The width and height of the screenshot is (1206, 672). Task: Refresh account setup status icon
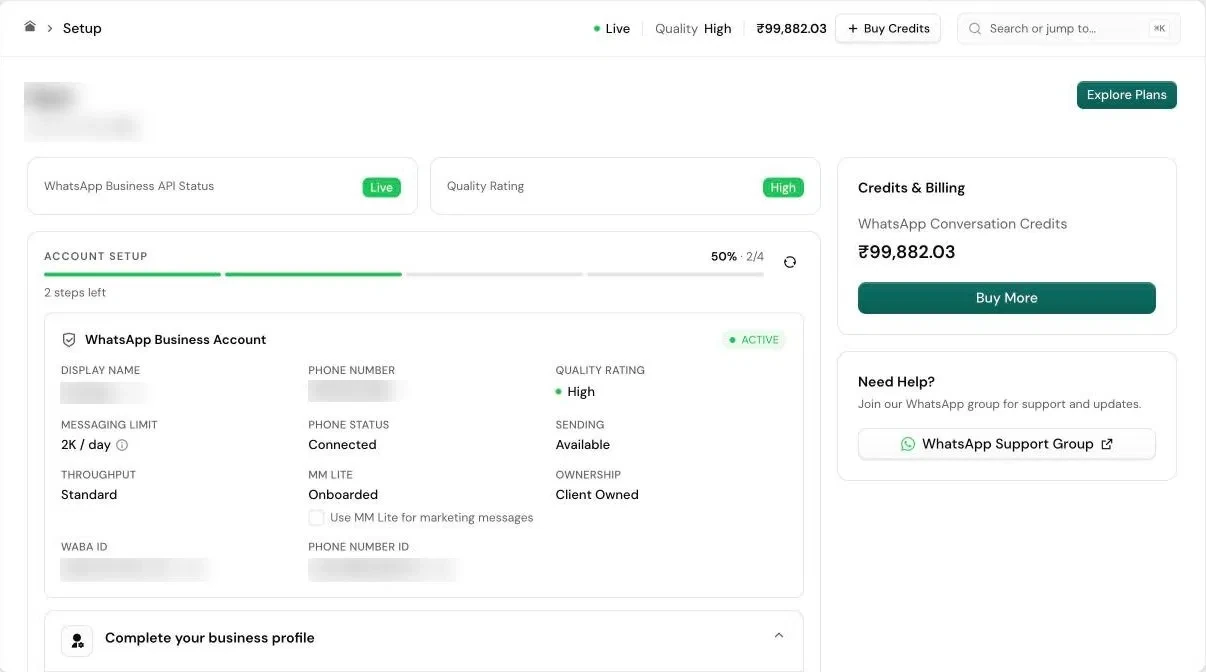[x=790, y=262]
